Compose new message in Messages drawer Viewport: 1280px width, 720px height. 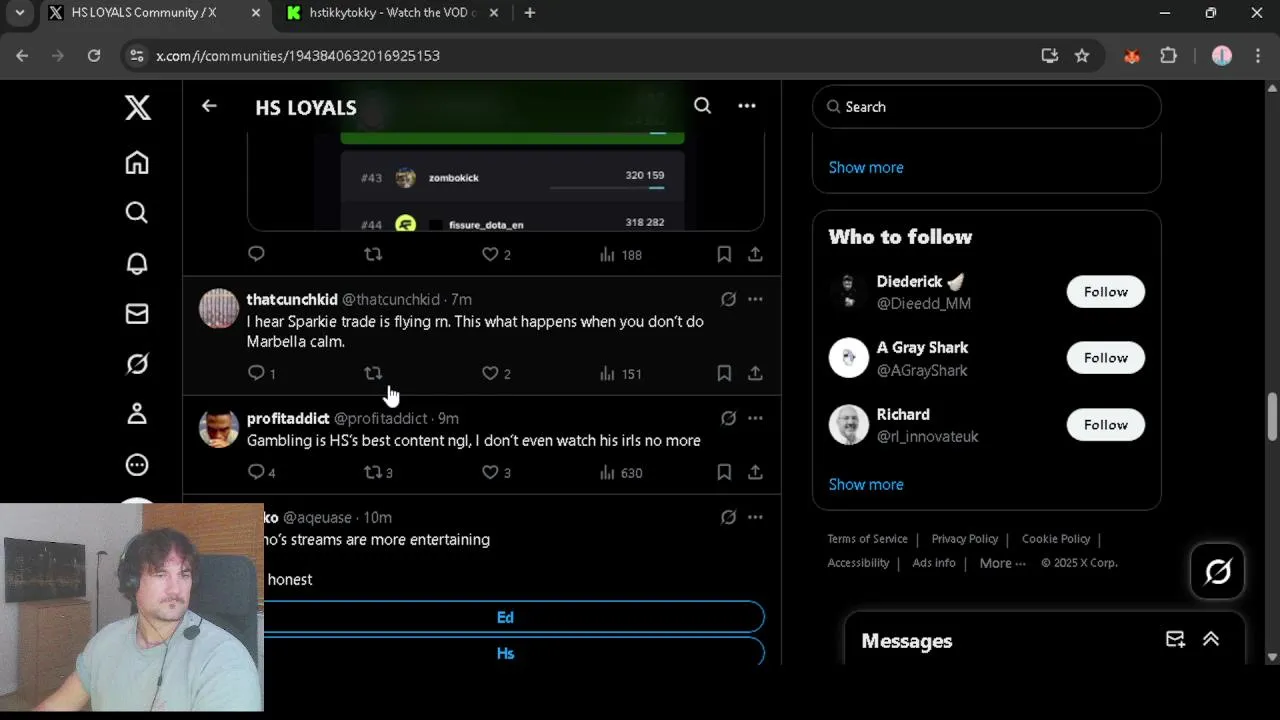tap(1175, 639)
